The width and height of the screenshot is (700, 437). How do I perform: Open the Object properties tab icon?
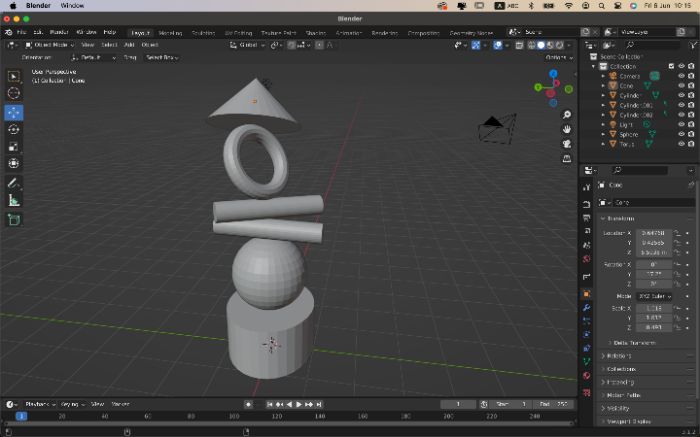click(587, 294)
